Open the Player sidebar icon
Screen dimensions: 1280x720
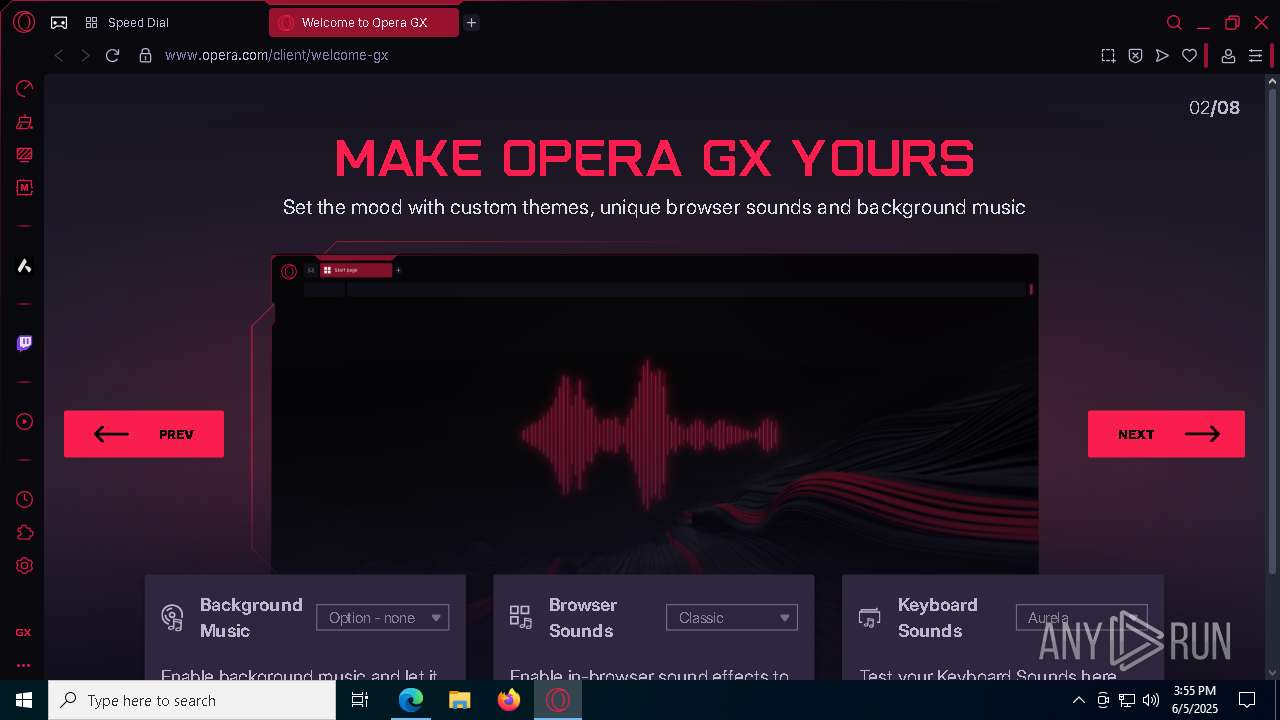pos(24,421)
